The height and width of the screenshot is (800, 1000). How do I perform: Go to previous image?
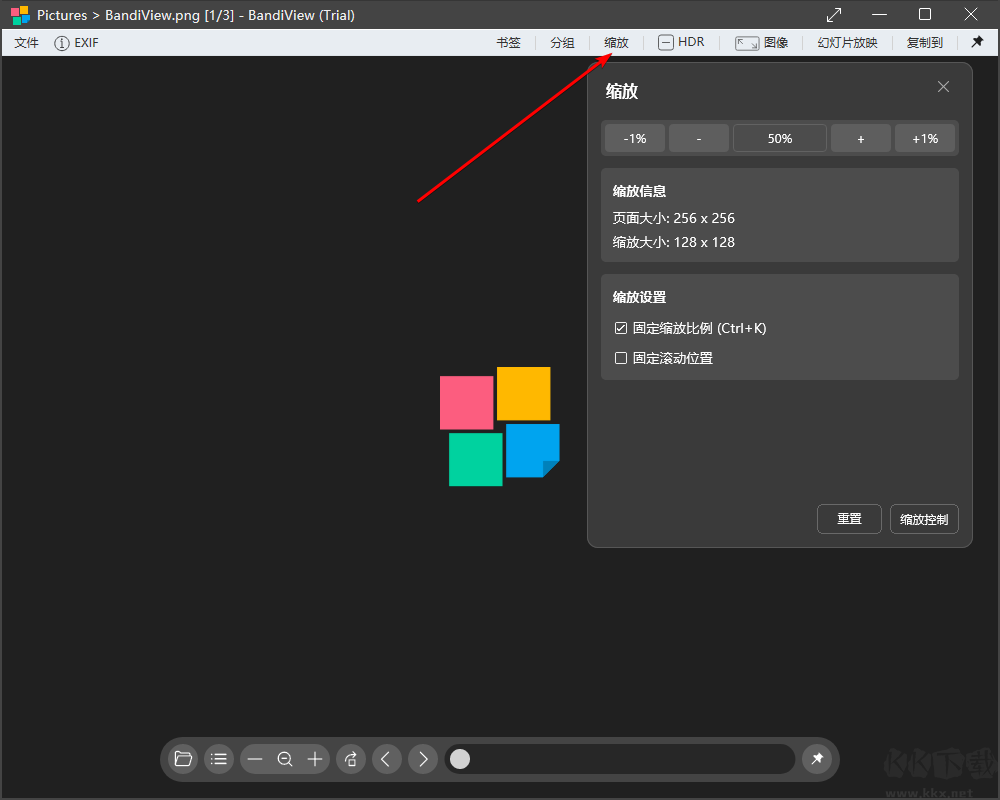click(x=386, y=759)
